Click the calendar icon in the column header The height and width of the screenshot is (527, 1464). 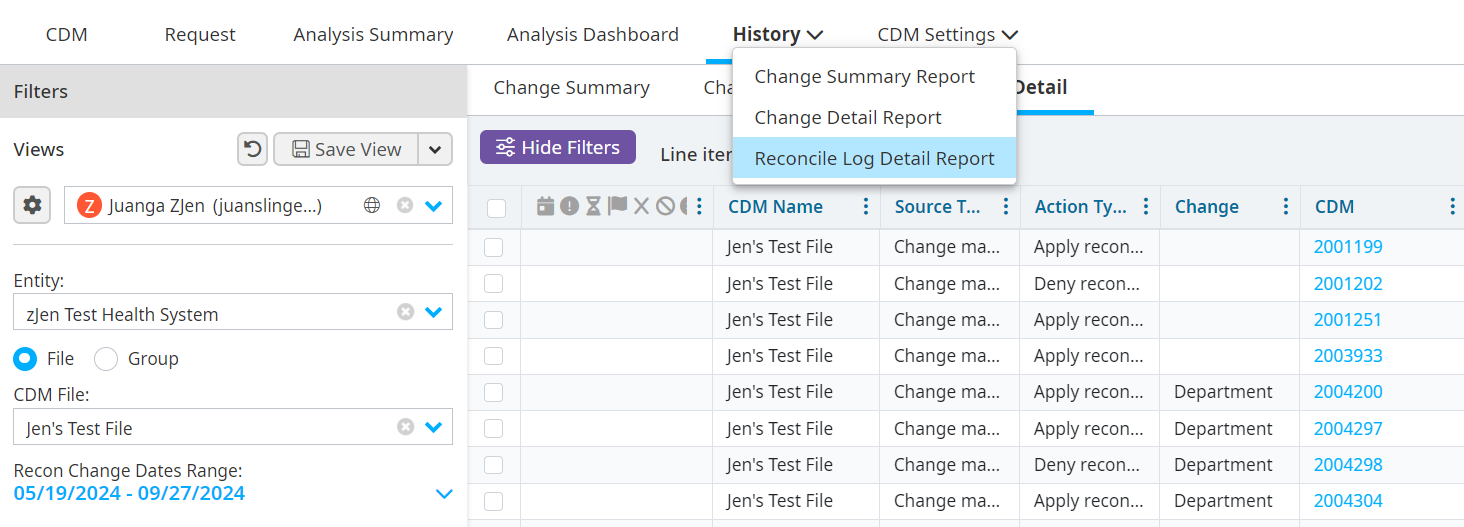coord(545,207)
